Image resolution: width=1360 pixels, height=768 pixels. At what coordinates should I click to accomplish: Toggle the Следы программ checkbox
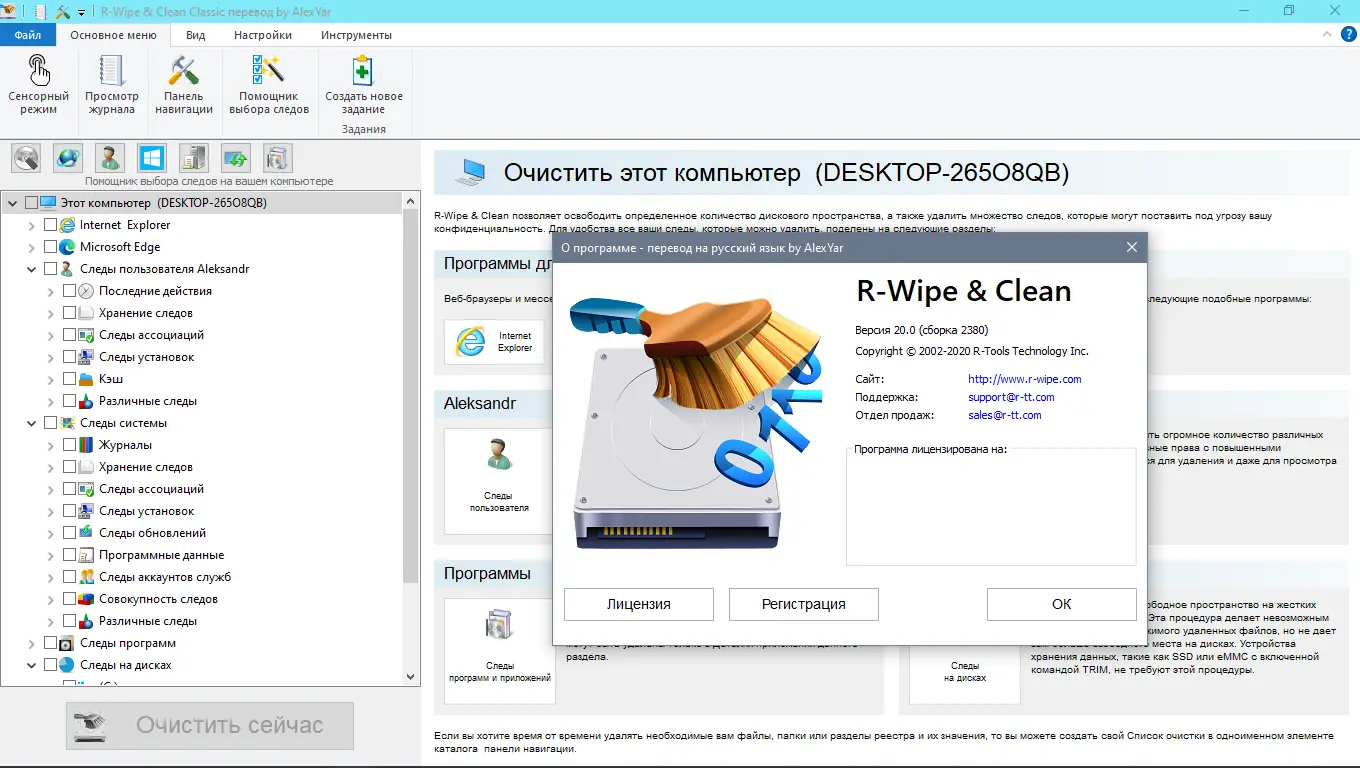pyautogui.click(x=50, y=643)
